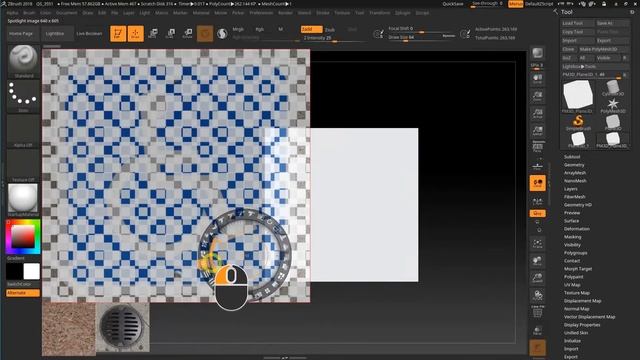This screenshot has width=640, height=360.
Task: Click the Rotate view icon
Action: click(x=538, y=295)
